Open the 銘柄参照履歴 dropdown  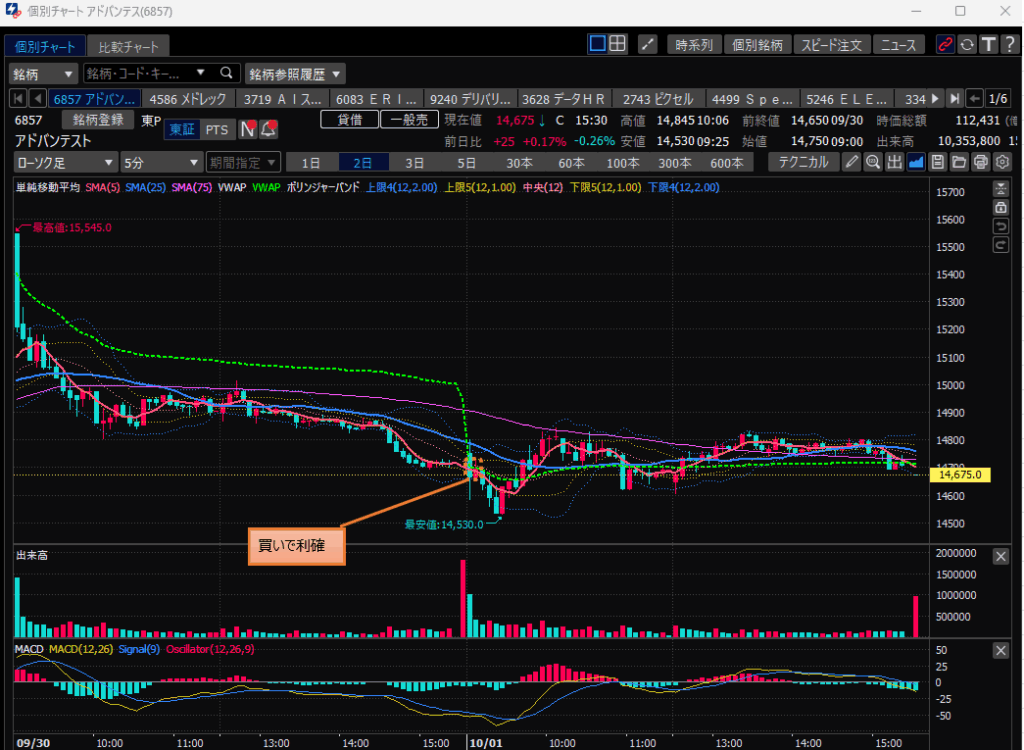pos(295,73)
